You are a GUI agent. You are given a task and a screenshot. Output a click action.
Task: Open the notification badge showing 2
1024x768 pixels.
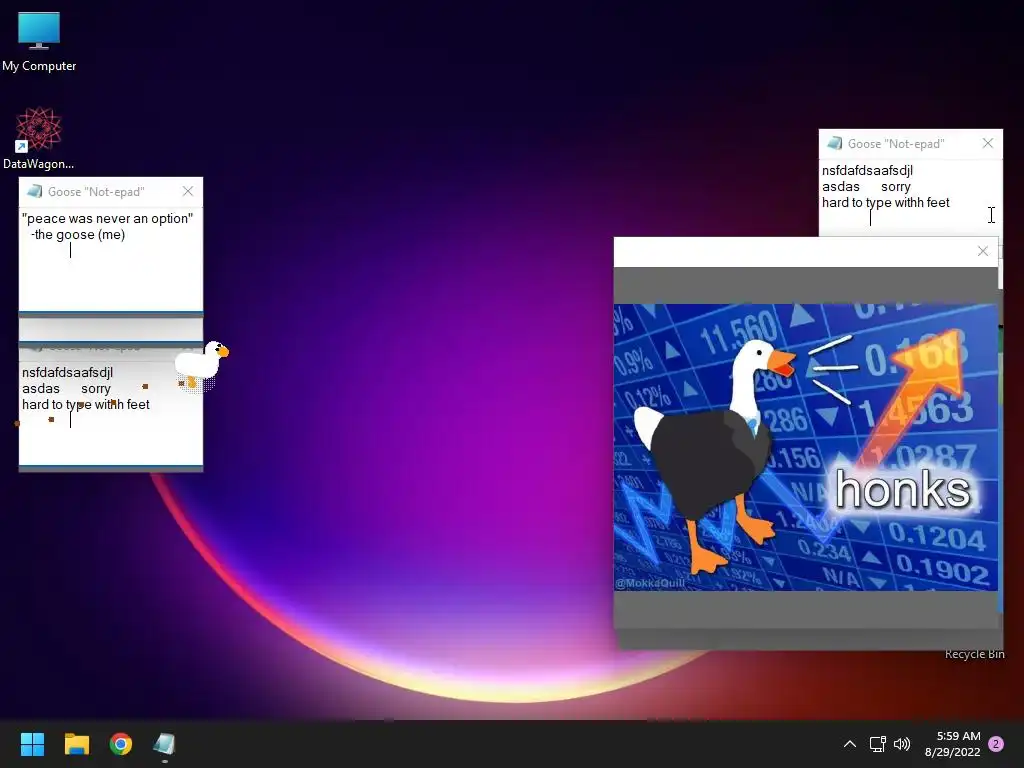996,744
